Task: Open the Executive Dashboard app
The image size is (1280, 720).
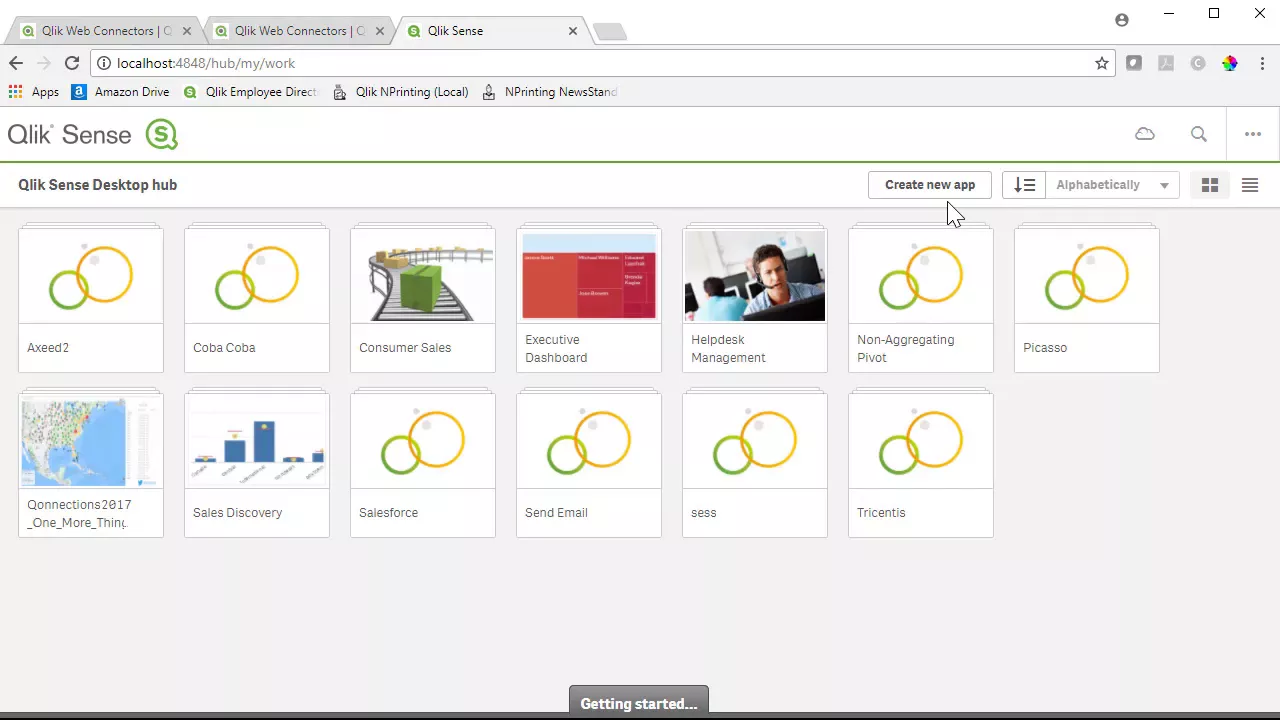Action: [589, 300]
